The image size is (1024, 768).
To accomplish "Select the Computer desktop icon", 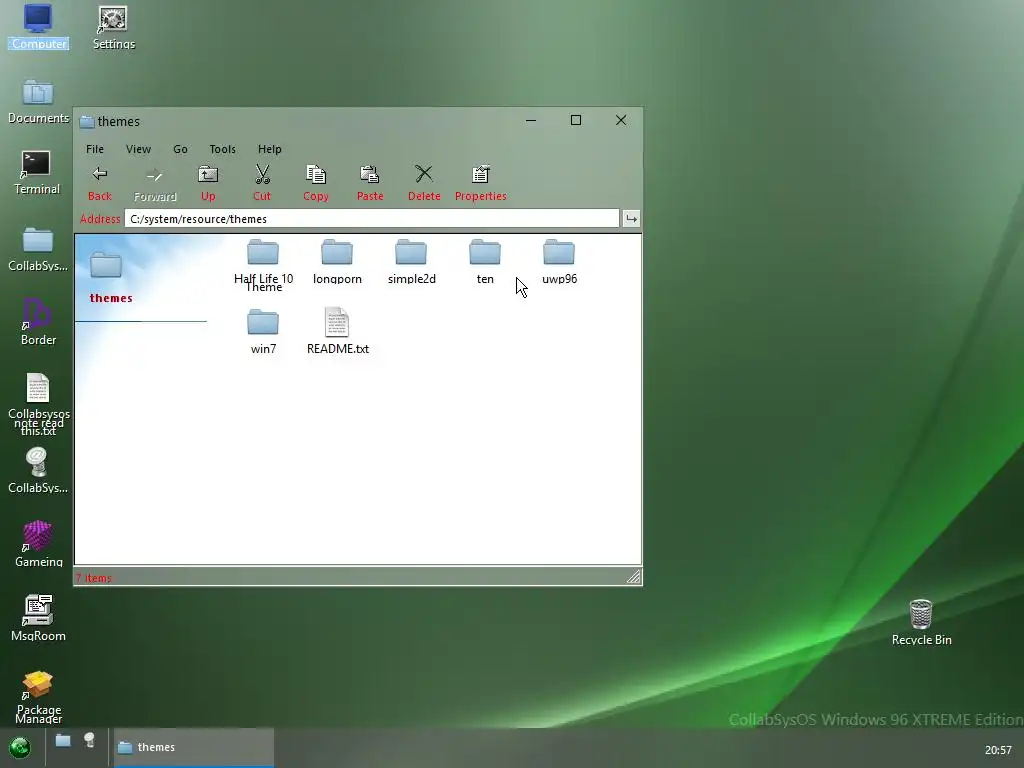I will [x=39, y=27].
